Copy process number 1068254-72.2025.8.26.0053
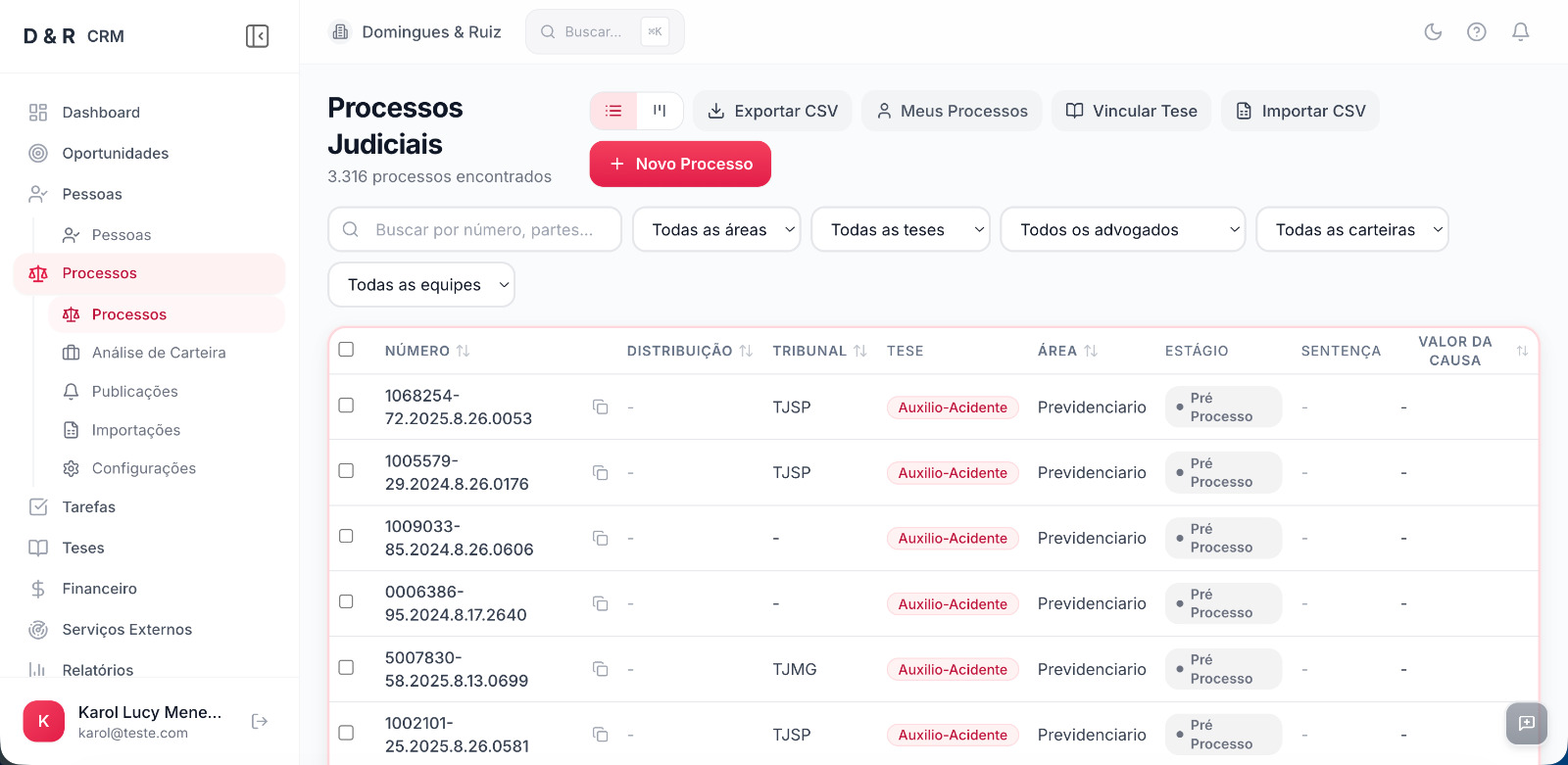Viewport: 1568px width, 765px height. pos(600,406)
